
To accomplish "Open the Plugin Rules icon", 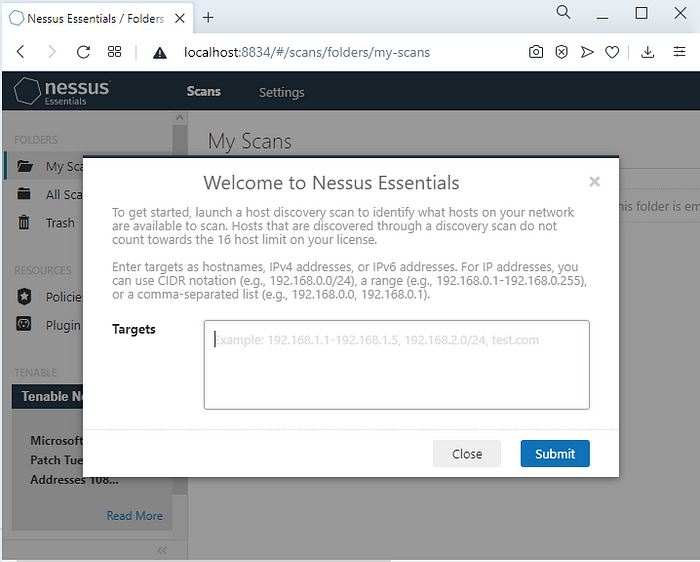I will click(x=24, y=324).
